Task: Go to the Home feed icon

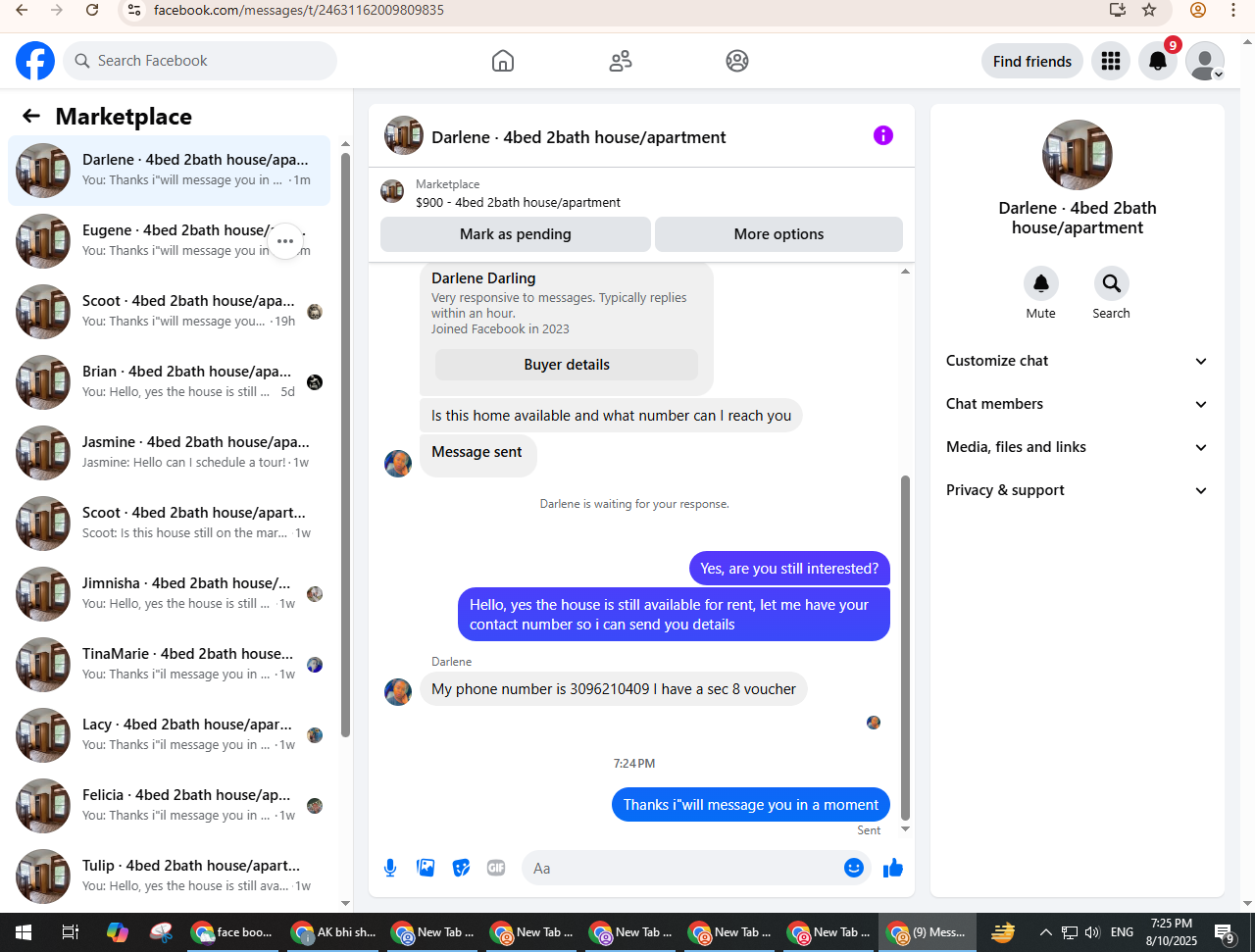Action: click(x=503, y=61)
